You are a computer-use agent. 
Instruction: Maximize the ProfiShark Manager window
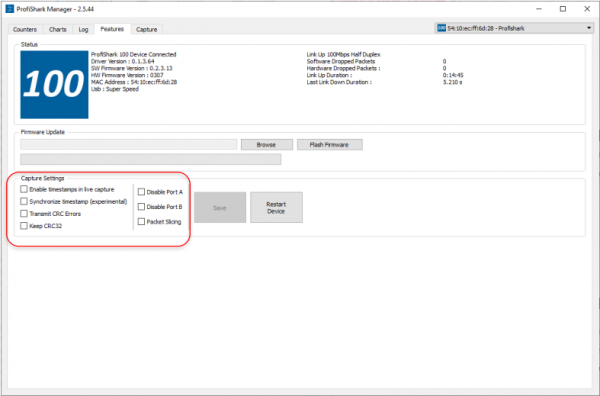pyautogui.click(x=563, y=9)
